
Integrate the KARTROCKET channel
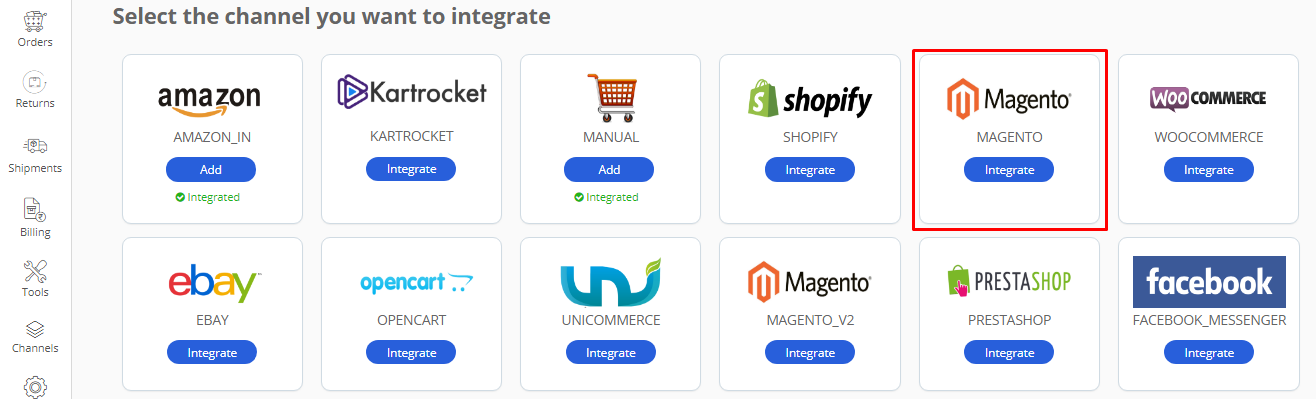pyautogui.click(x=411, y=169)
